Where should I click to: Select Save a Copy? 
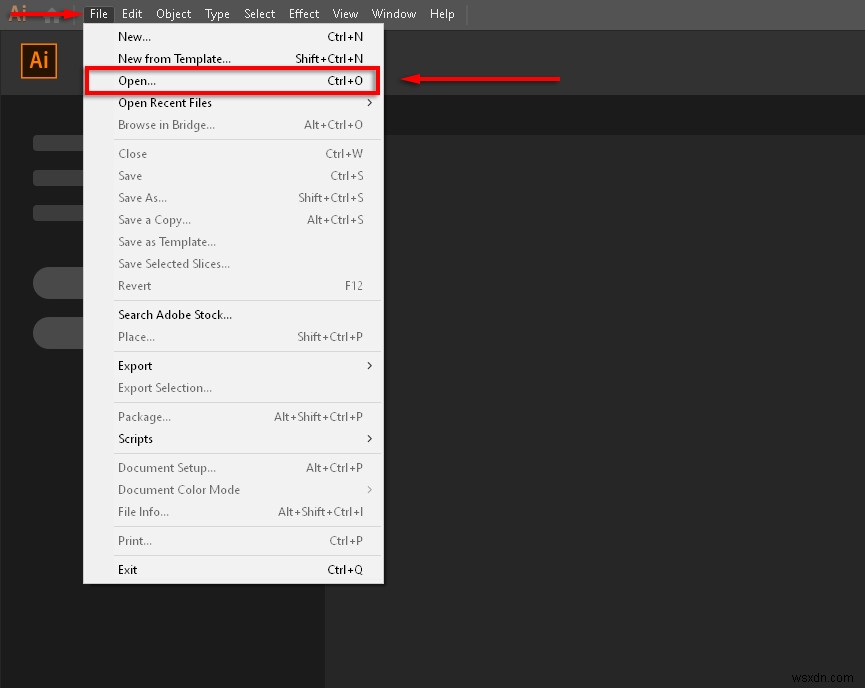[x=153, y=219]
